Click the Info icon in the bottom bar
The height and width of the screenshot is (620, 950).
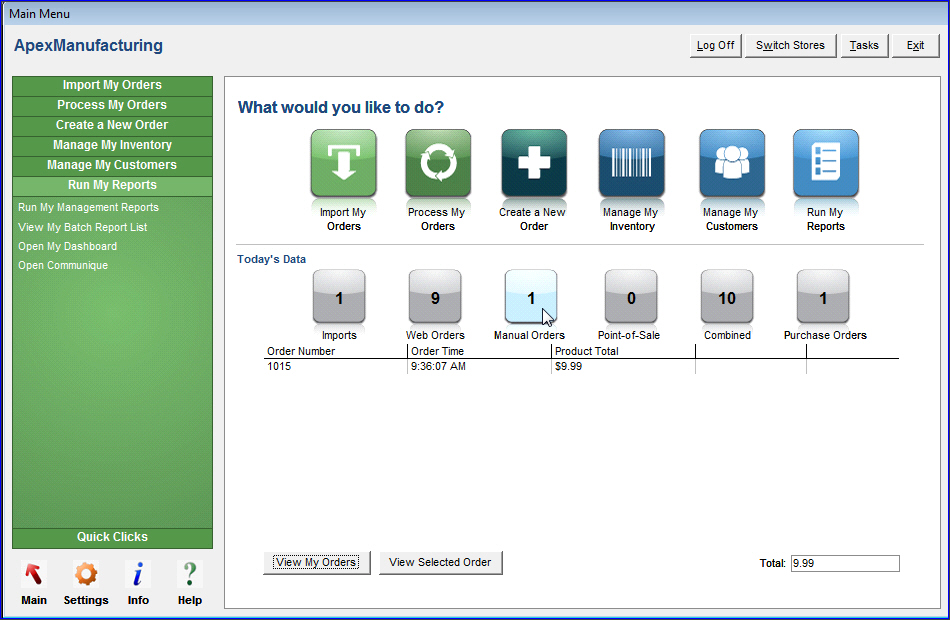pyautogui.click(x=138, y=575)
